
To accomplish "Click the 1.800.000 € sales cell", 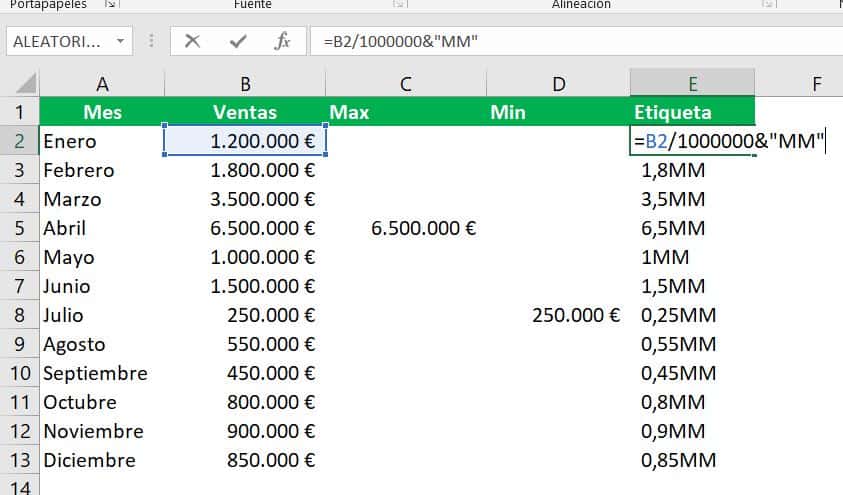I will (245, 170).
